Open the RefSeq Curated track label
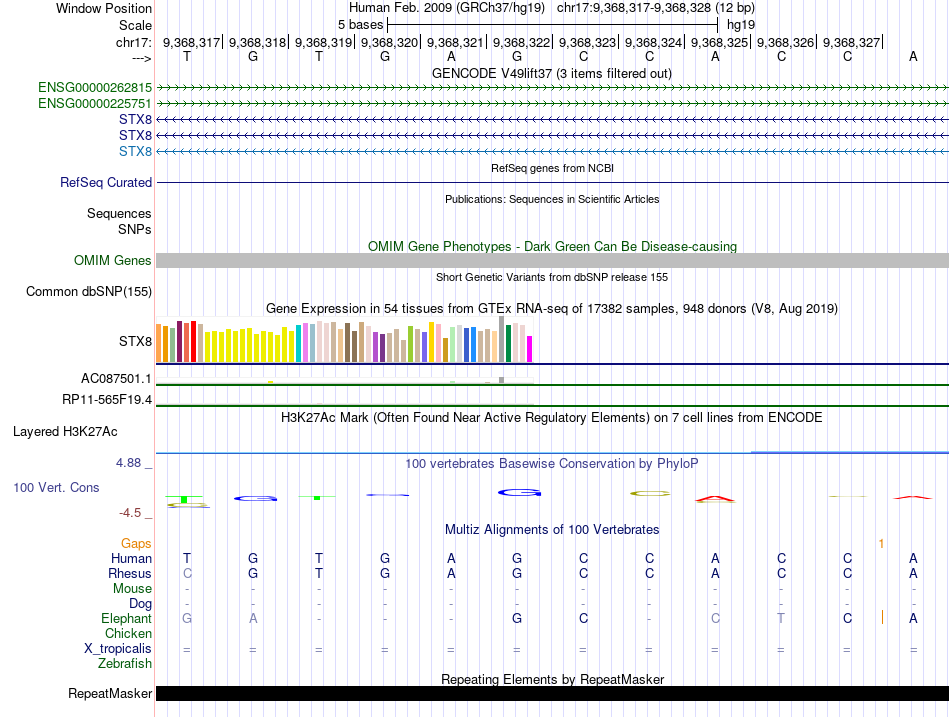This screenshot has height=717, width=950. pyautogui.click(x=106, y=183)
